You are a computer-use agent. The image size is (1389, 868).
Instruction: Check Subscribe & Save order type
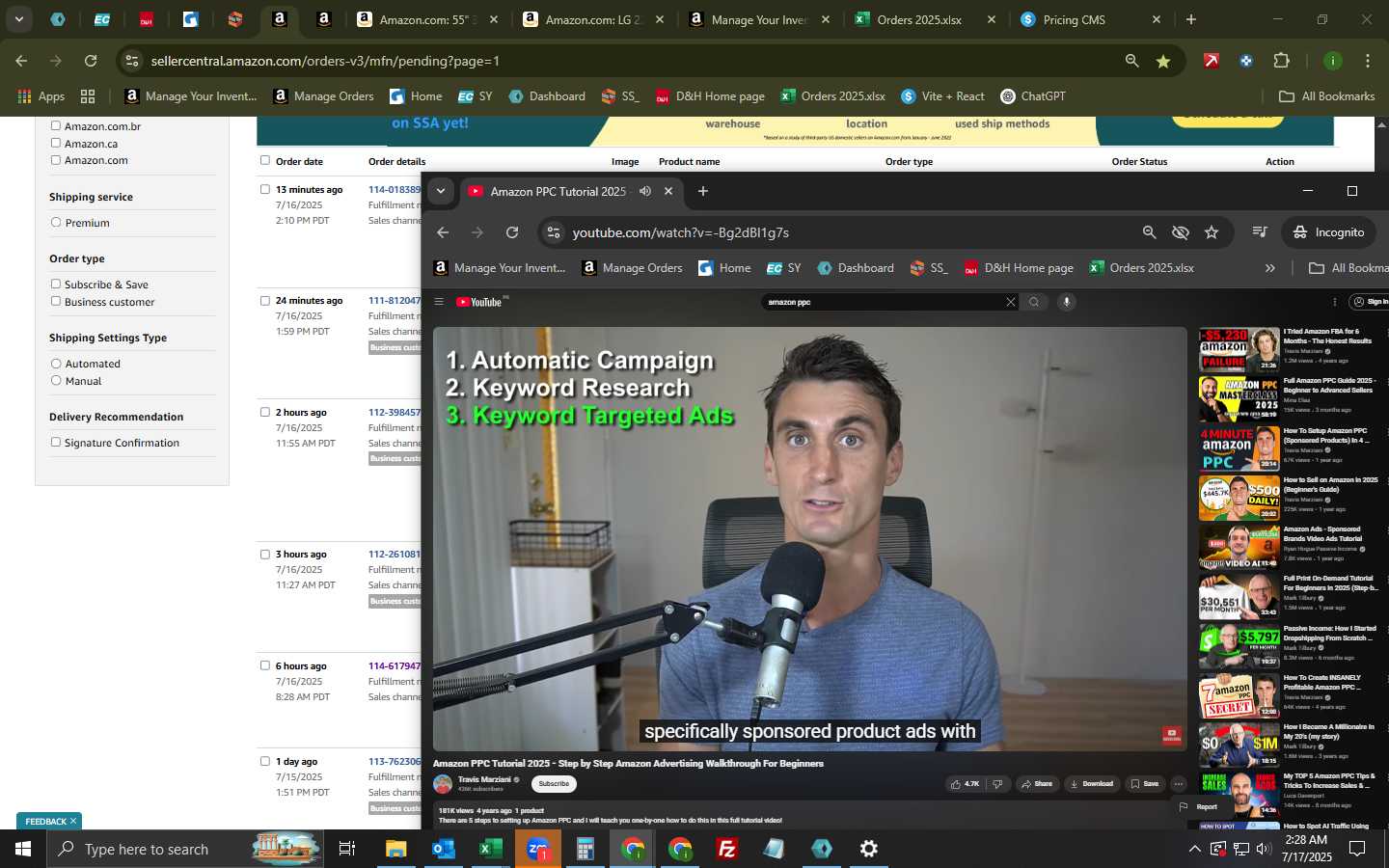coord(56,284)
